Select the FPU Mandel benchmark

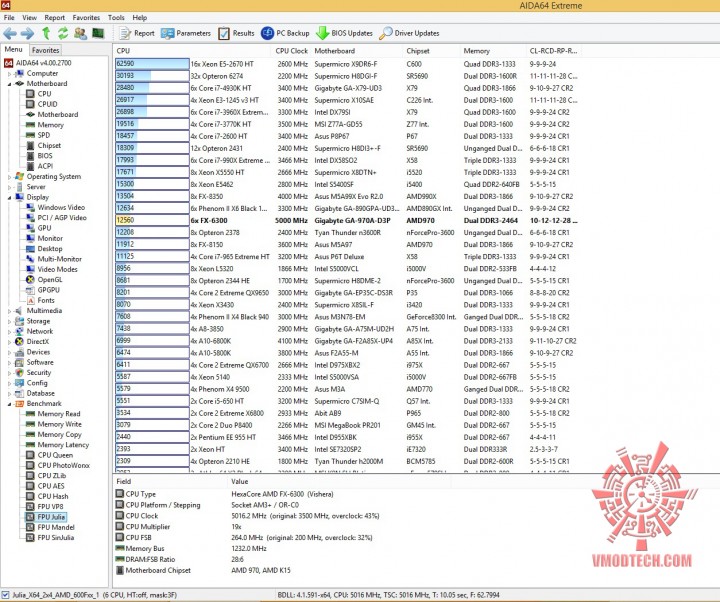[x=56, y=528]
